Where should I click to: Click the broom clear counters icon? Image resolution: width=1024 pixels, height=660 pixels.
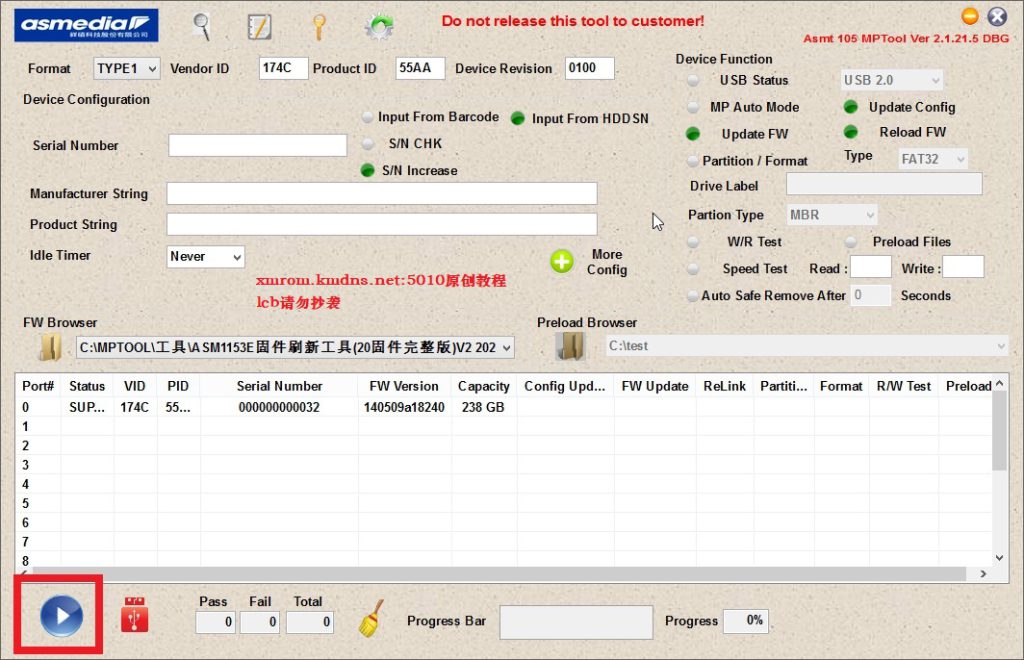[371, 619]
